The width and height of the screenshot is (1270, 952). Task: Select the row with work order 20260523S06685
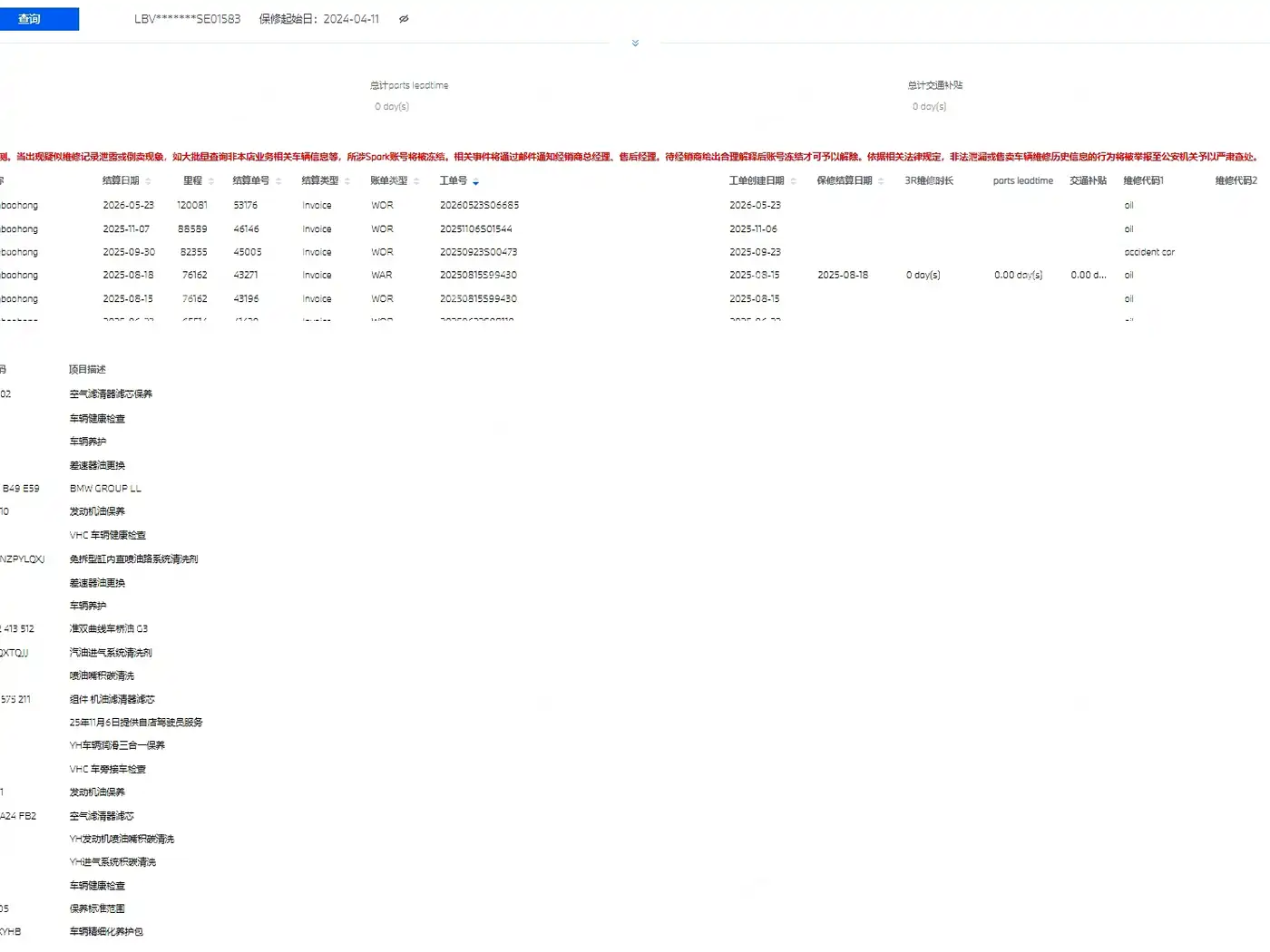tap(635, 206)
